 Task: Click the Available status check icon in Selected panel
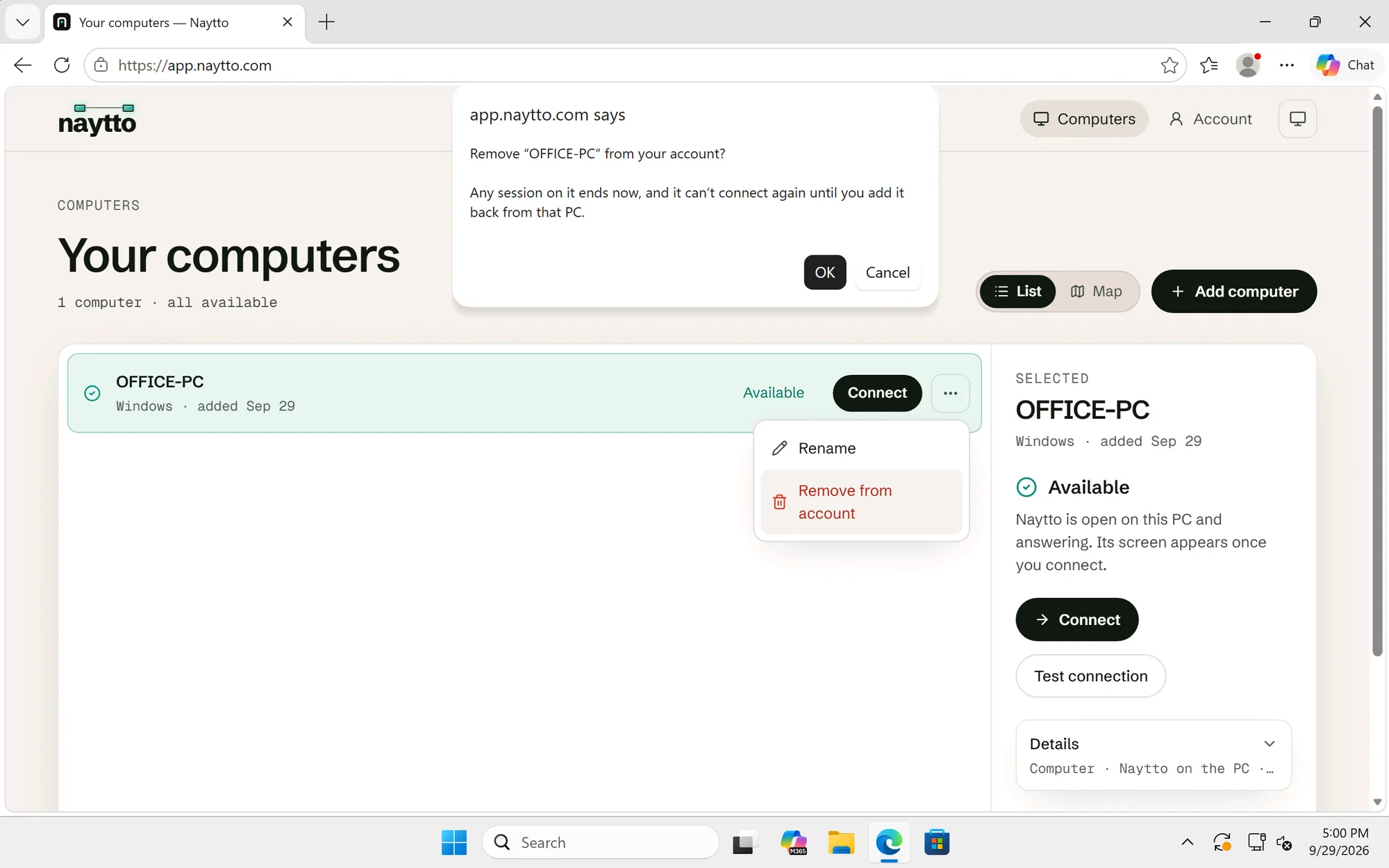(x=1026, y=487)
